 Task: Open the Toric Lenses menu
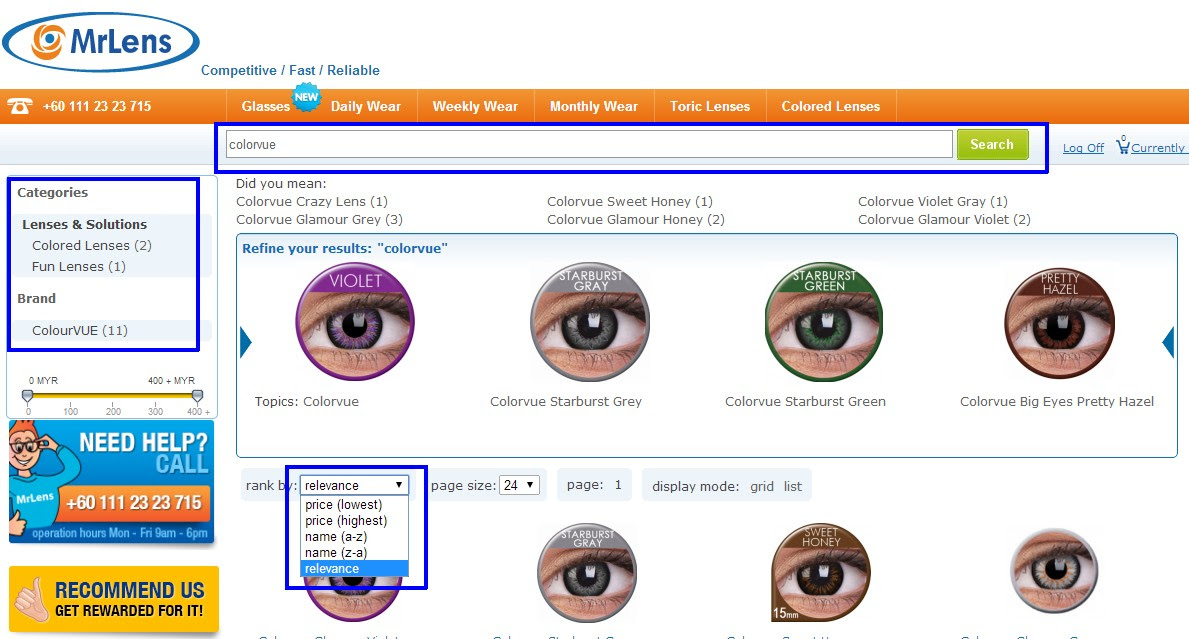710,106
